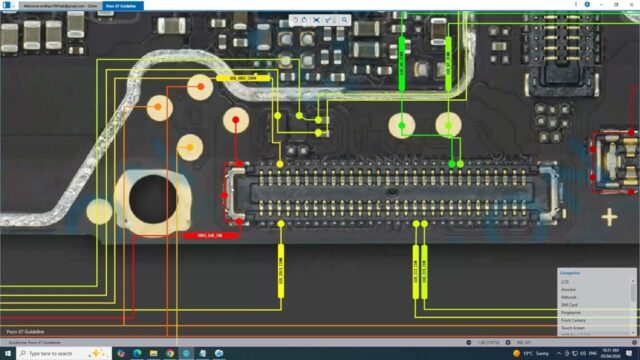Zoom out with the minus button in status bar
640x360 pixels.
[x=469, y=342]
